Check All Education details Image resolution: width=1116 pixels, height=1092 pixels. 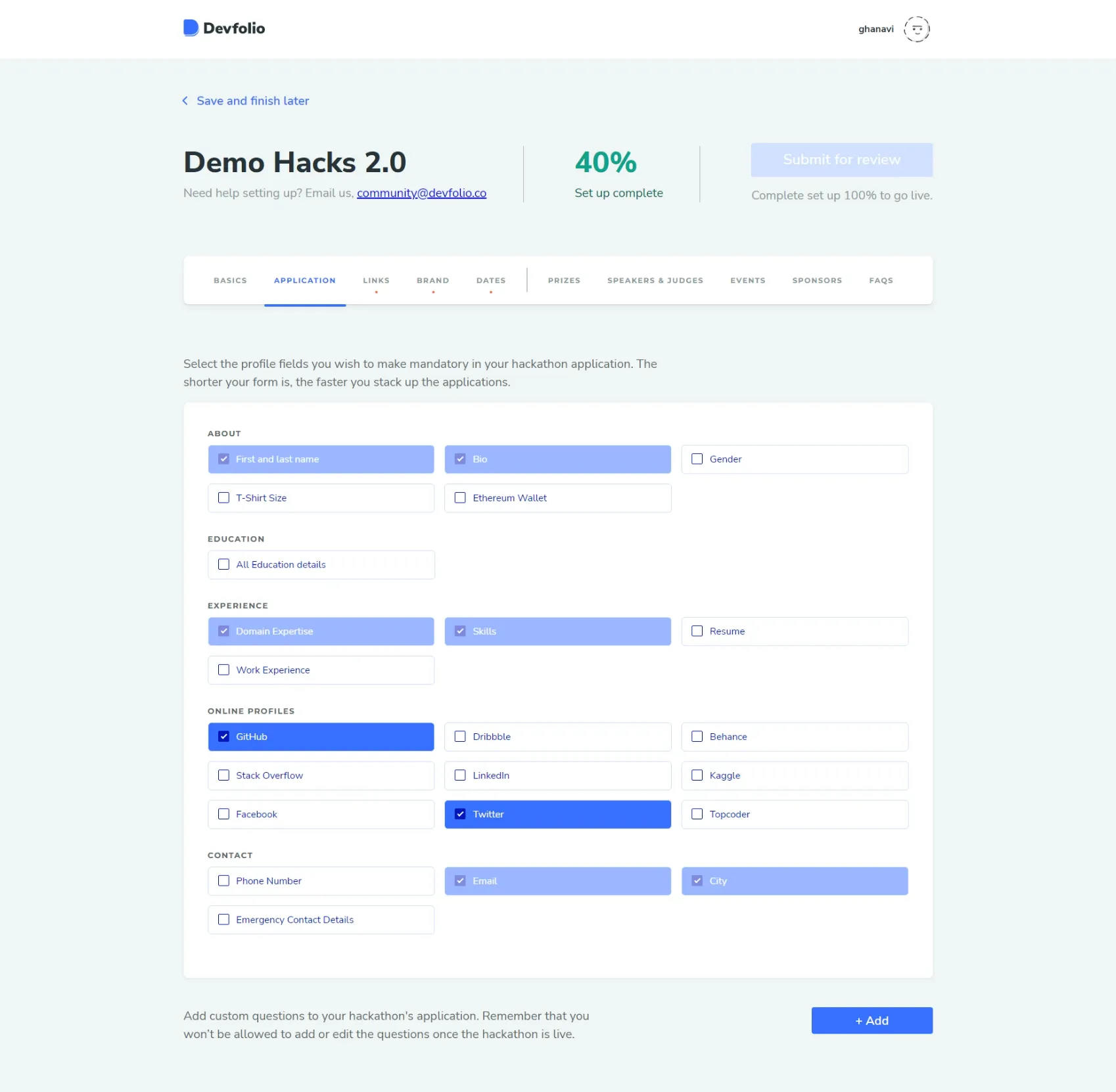click(321, 565)
